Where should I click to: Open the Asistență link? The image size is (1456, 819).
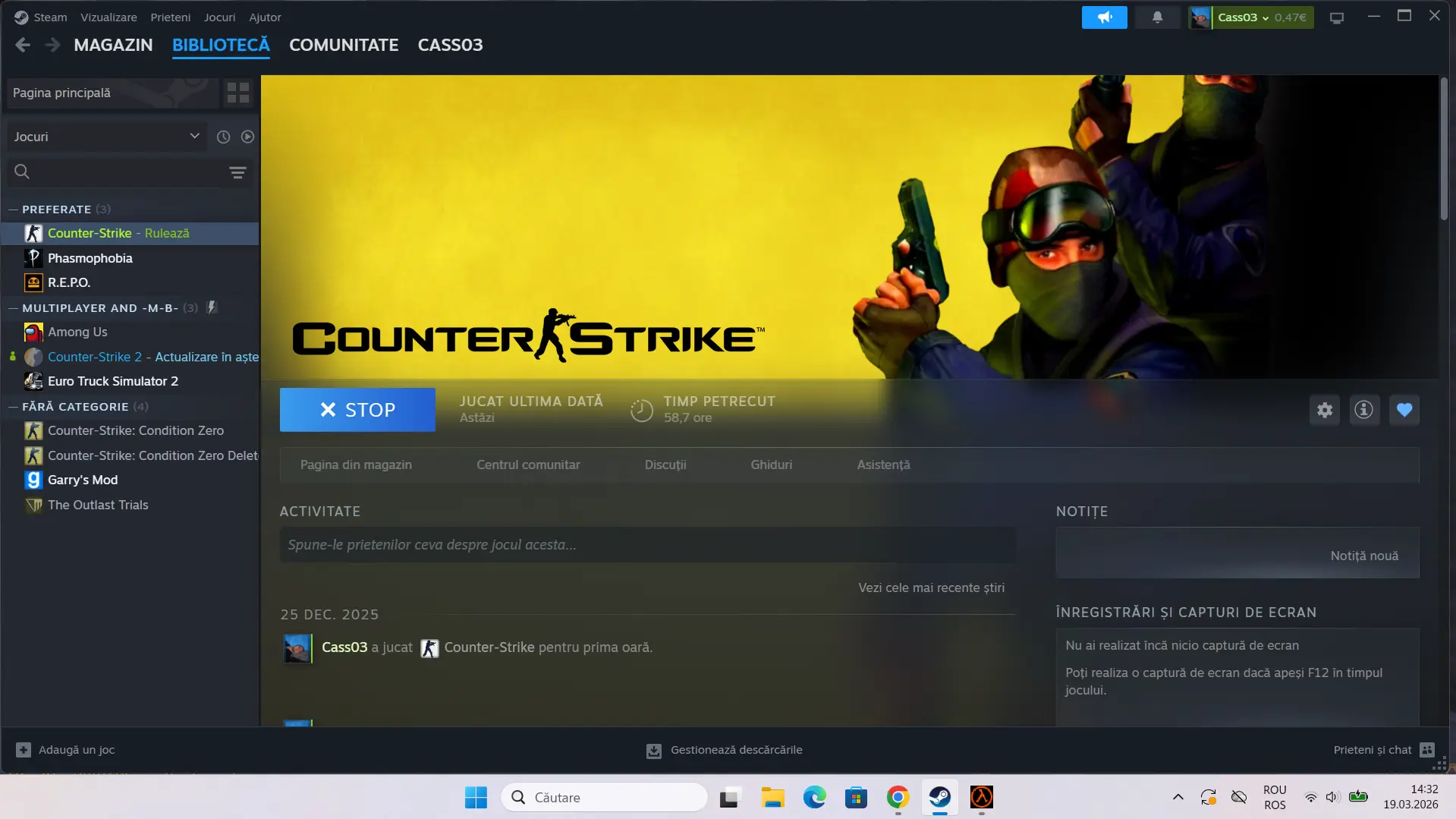(884, 465)
